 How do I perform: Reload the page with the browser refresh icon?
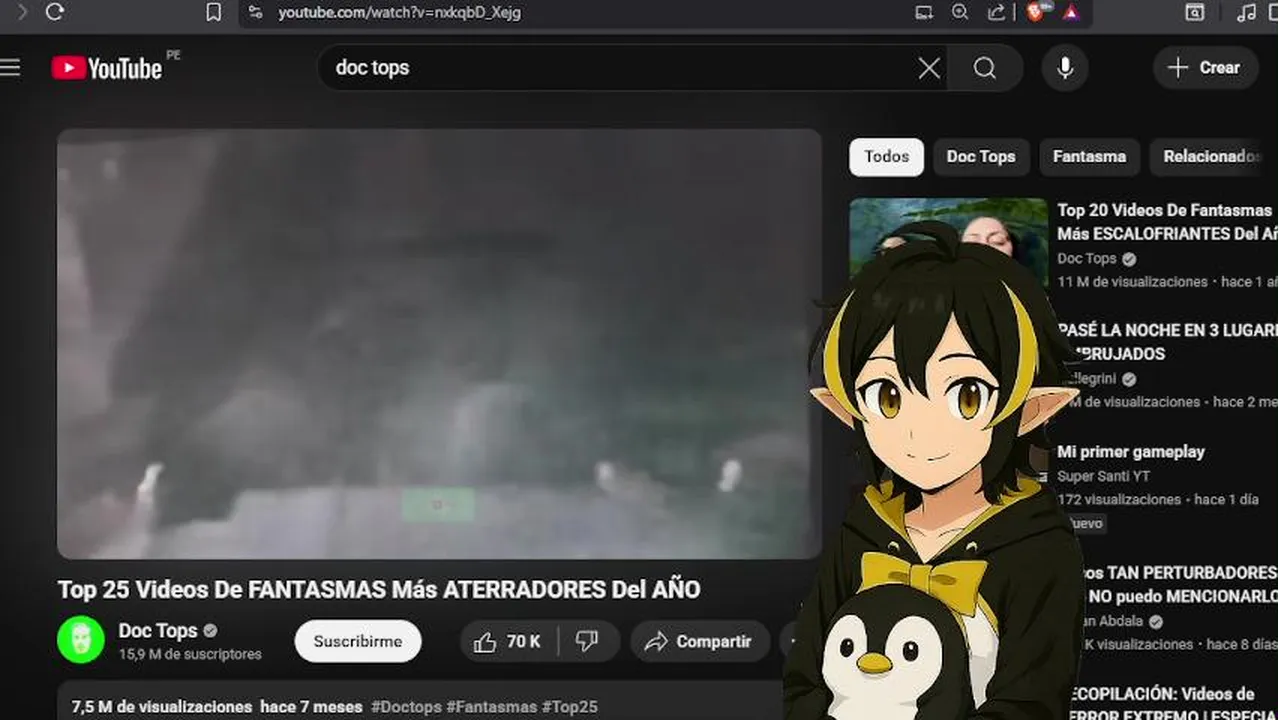click(55, 12)
